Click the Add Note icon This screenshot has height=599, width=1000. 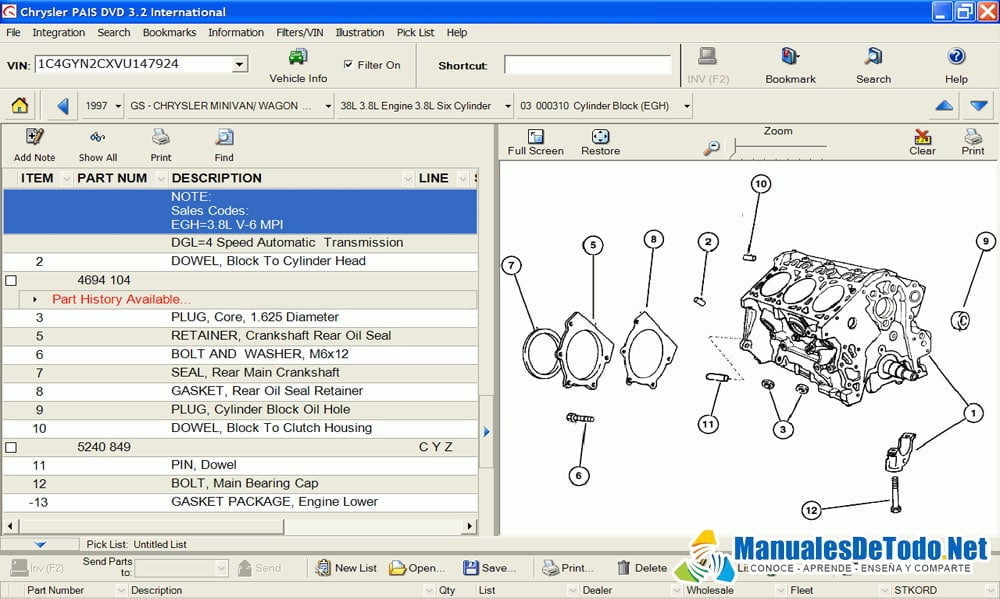pos(34,137)
